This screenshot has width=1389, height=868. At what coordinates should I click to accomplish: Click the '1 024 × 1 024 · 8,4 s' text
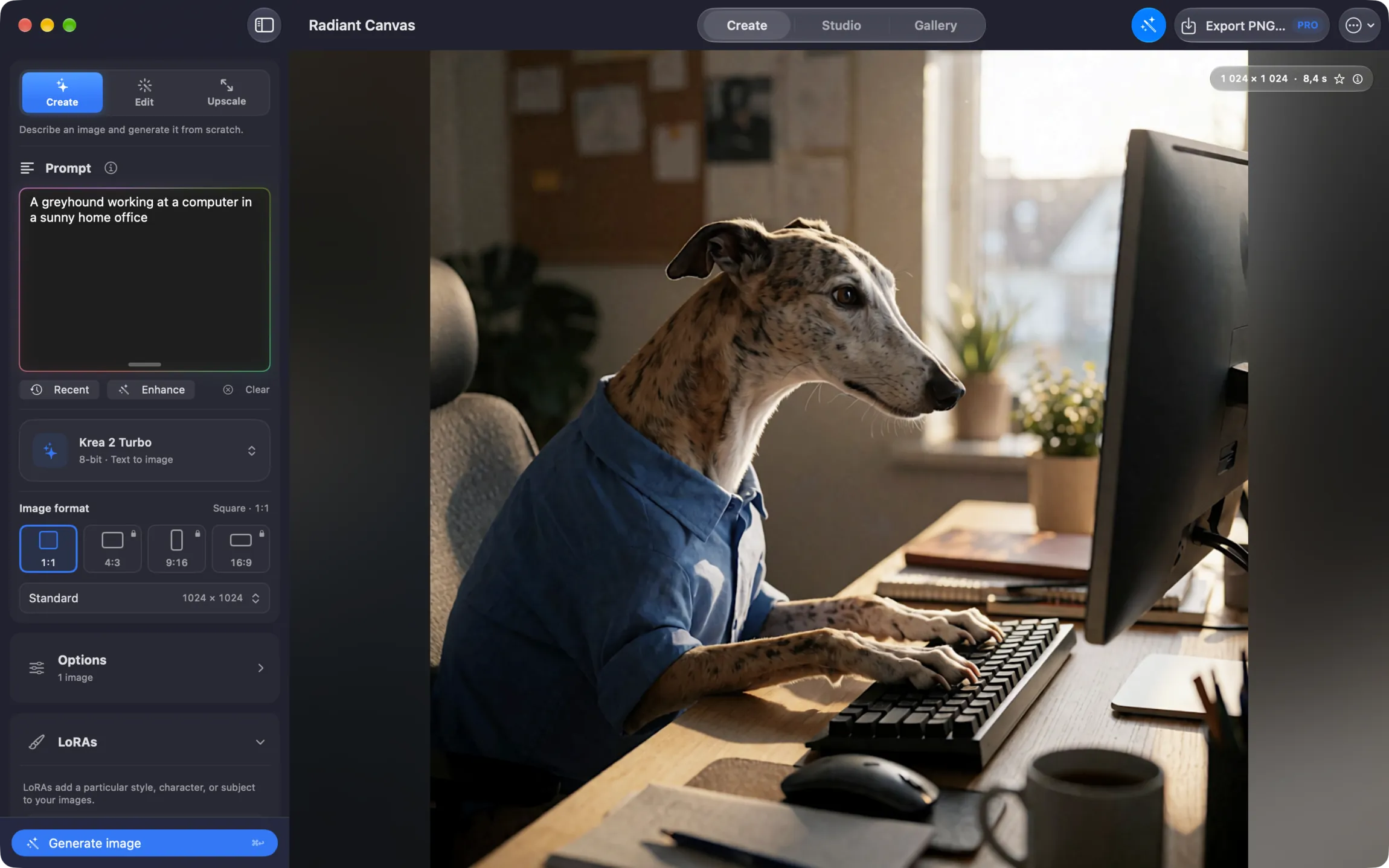coord(1273,79)
